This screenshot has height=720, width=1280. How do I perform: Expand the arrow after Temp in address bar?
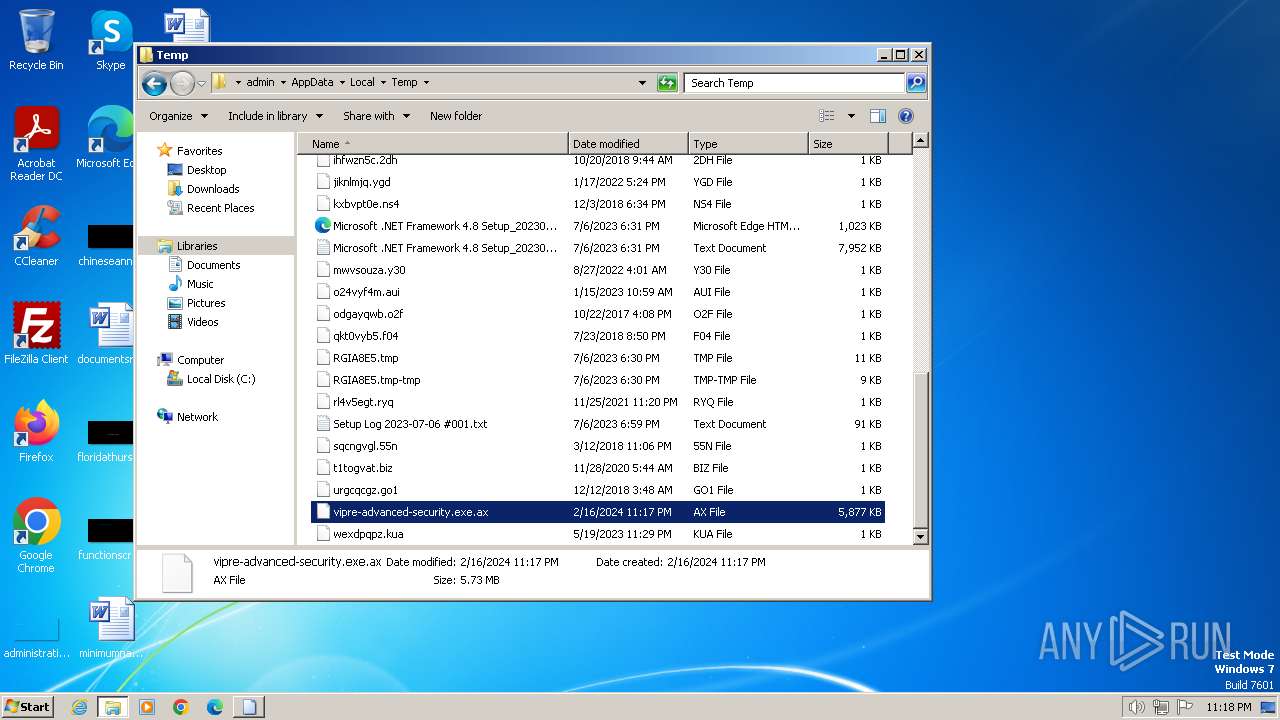tap(426, 83)
